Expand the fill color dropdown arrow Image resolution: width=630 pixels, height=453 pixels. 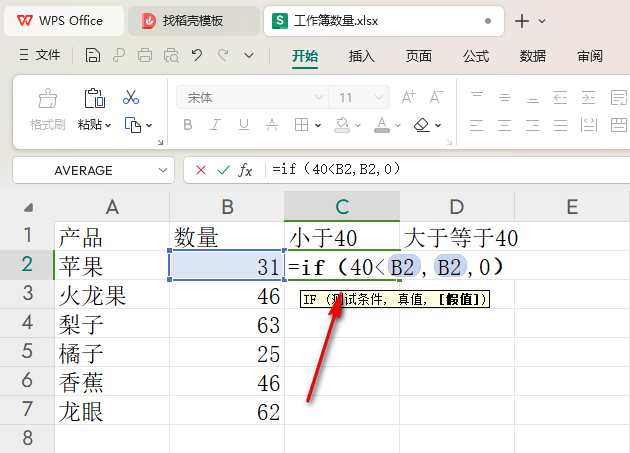tap(358, 125)
